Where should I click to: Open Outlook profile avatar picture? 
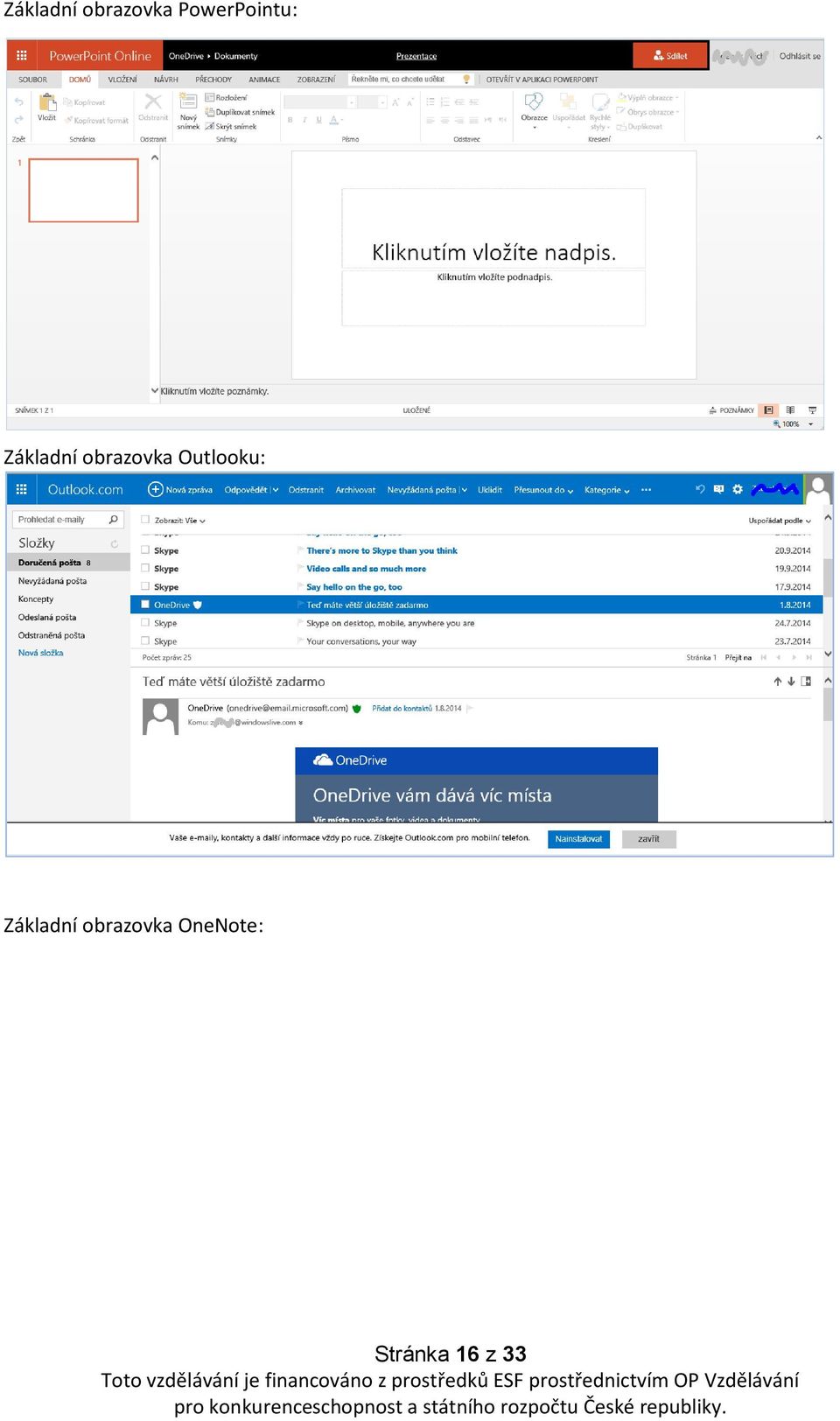pos(818,489)
